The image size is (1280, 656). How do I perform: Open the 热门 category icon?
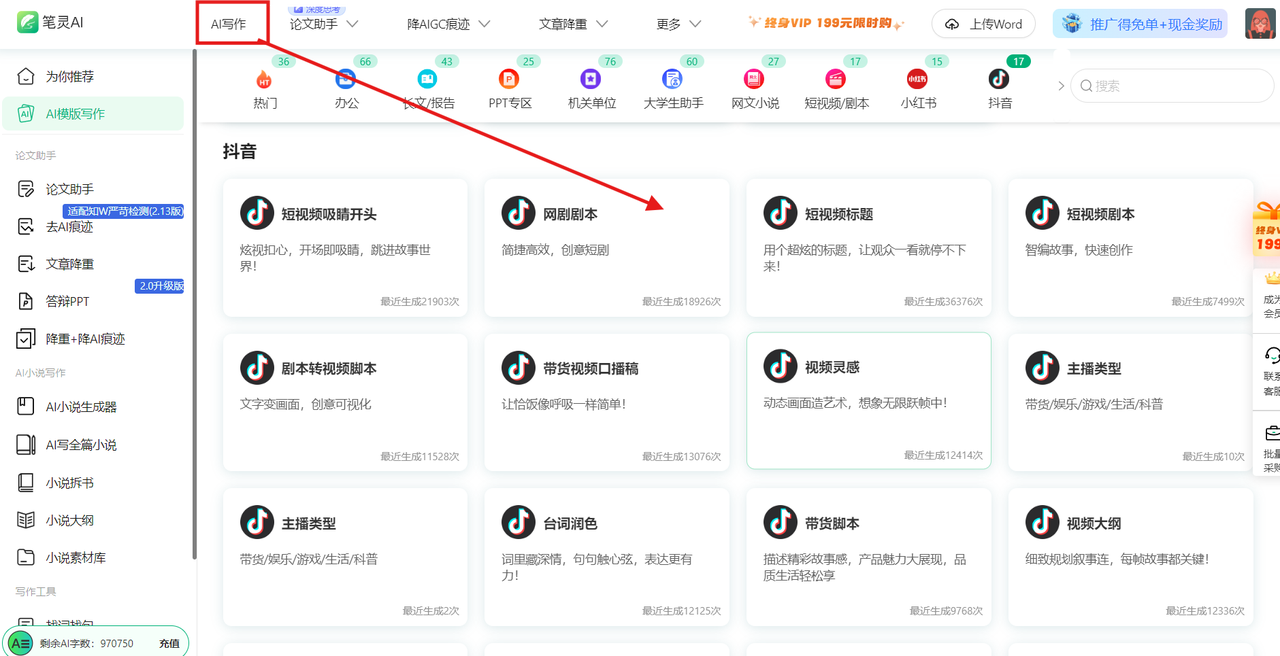[x=264, y=79]
